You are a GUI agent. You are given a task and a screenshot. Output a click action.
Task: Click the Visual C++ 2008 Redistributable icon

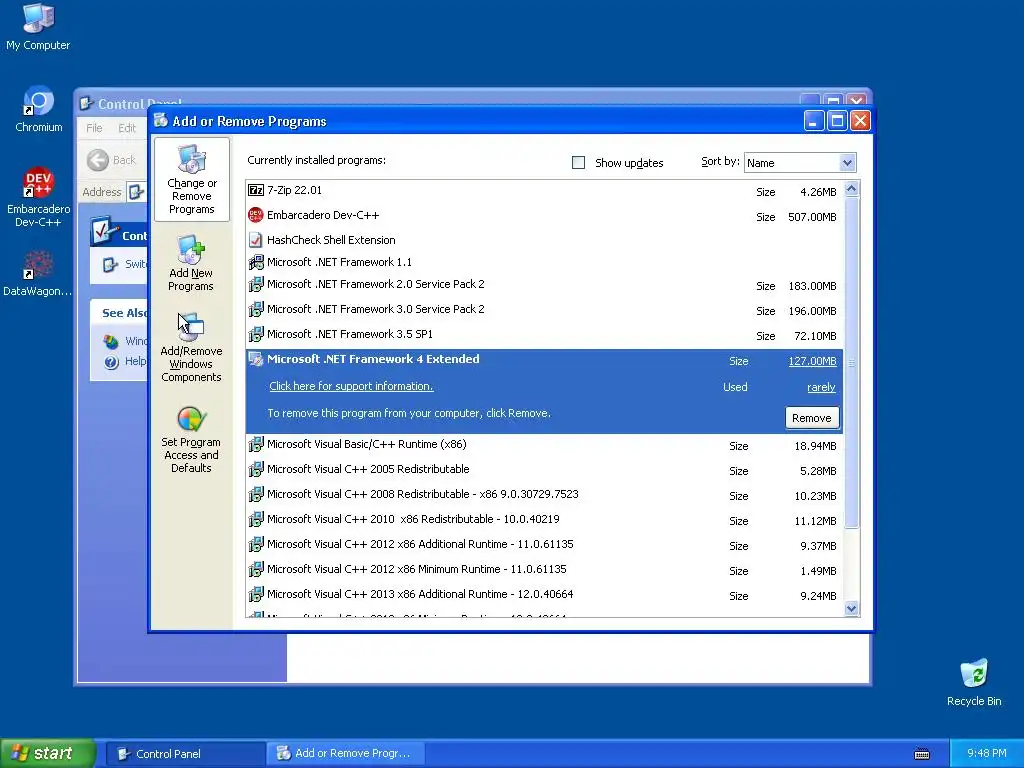tap(256, 494)
